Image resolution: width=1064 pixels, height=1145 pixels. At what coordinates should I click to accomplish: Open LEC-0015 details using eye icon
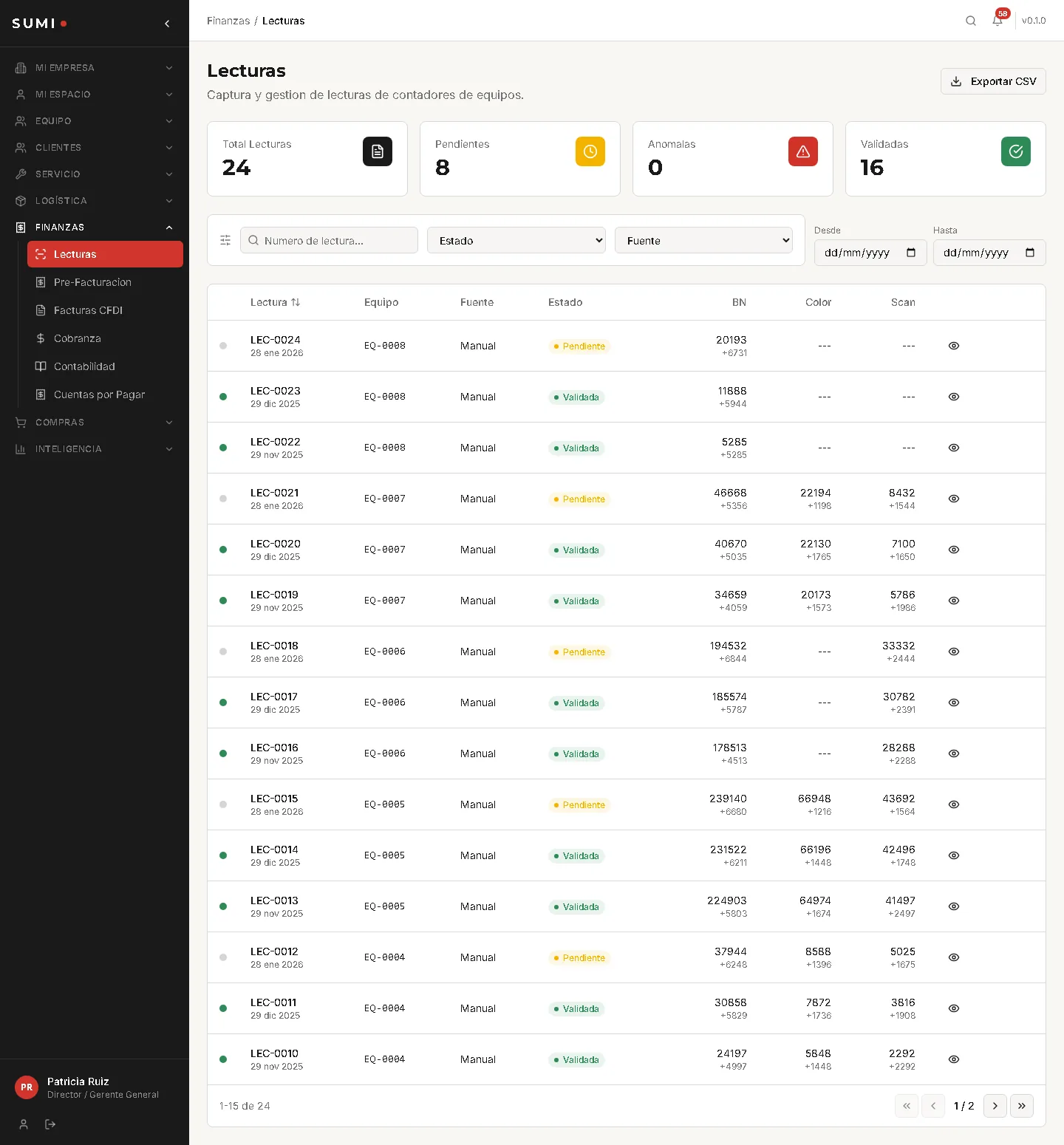click(954, 804)
